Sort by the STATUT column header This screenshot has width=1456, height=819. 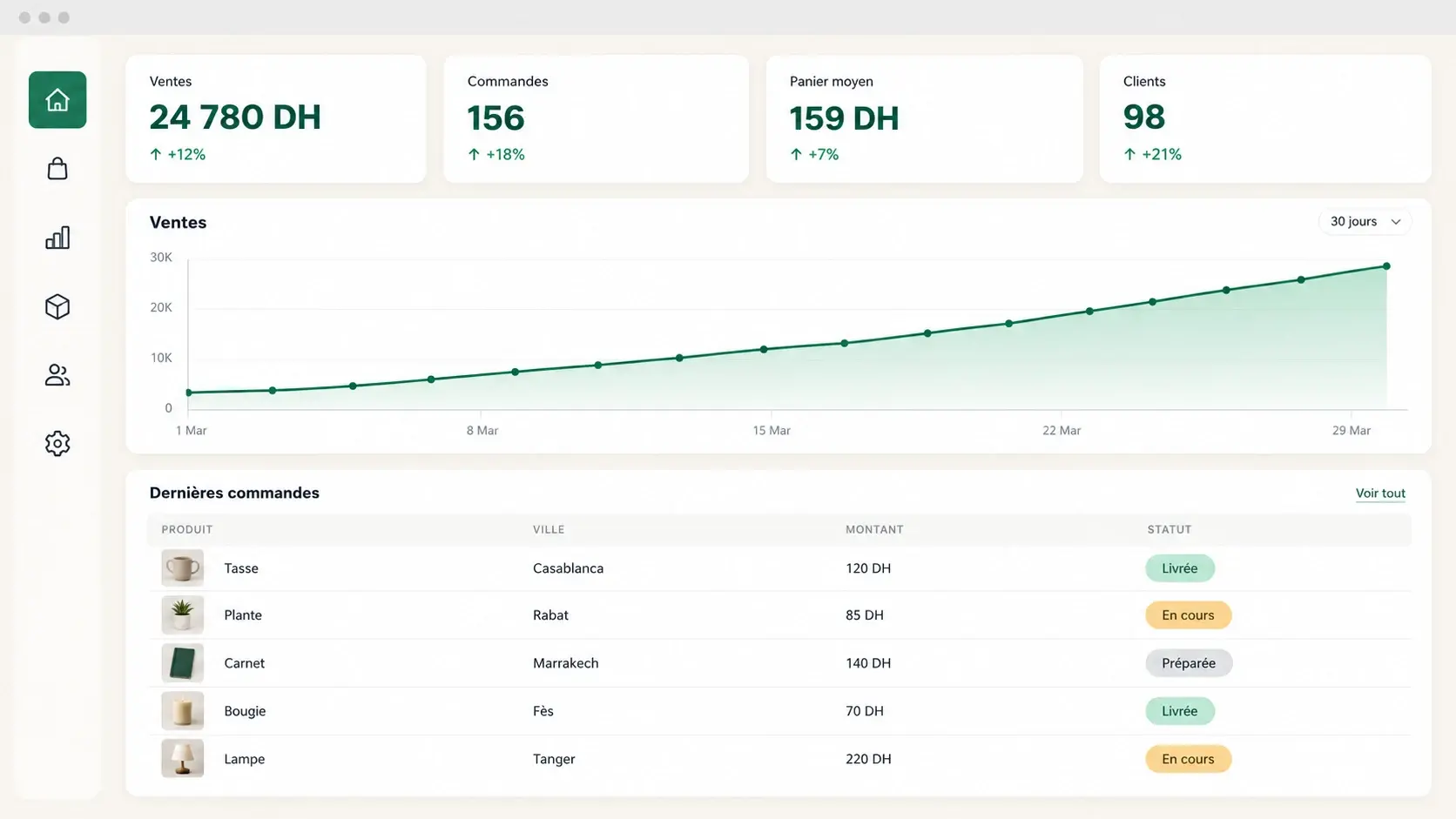[1170, 529]
